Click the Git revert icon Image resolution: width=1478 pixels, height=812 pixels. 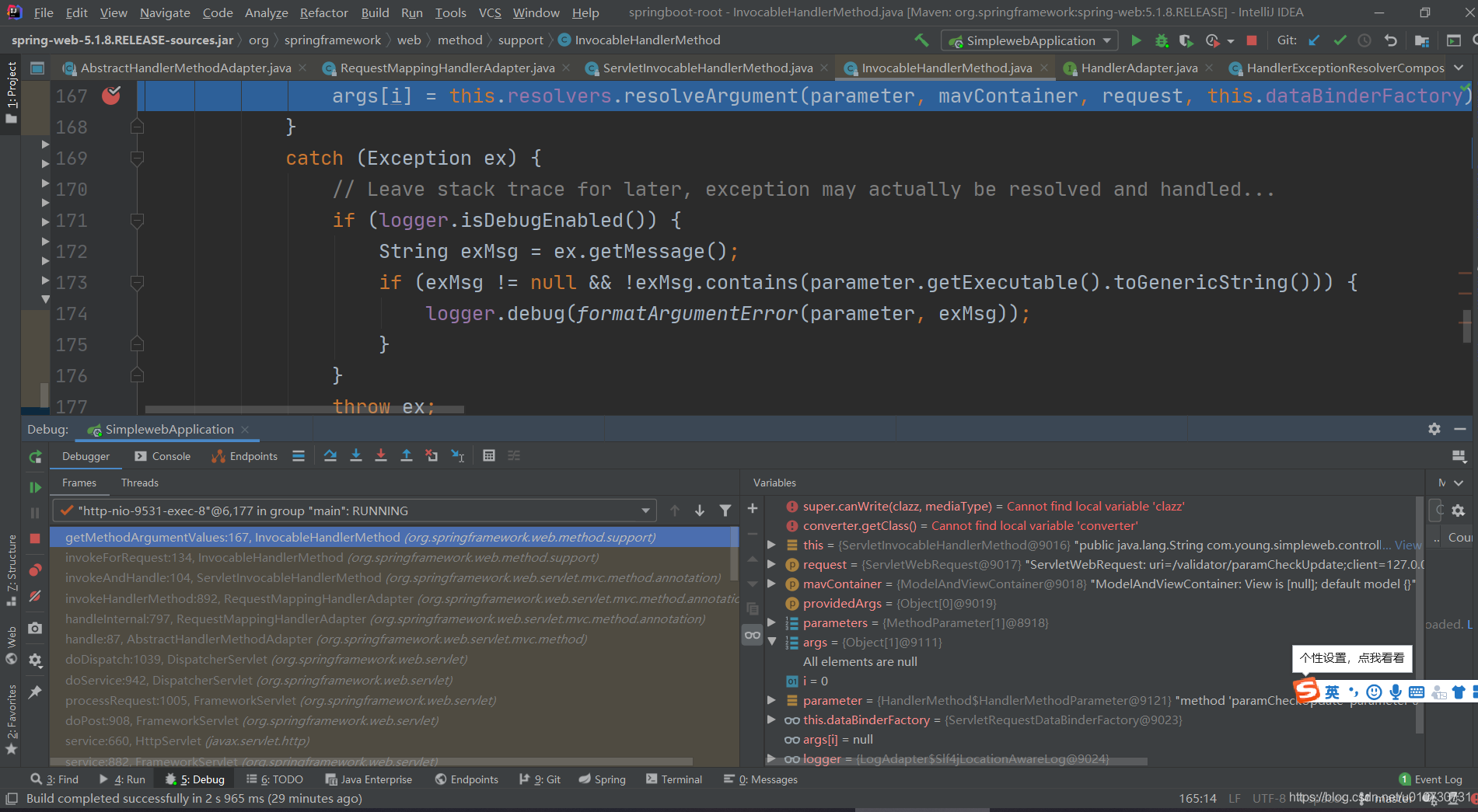point(1391,40)
